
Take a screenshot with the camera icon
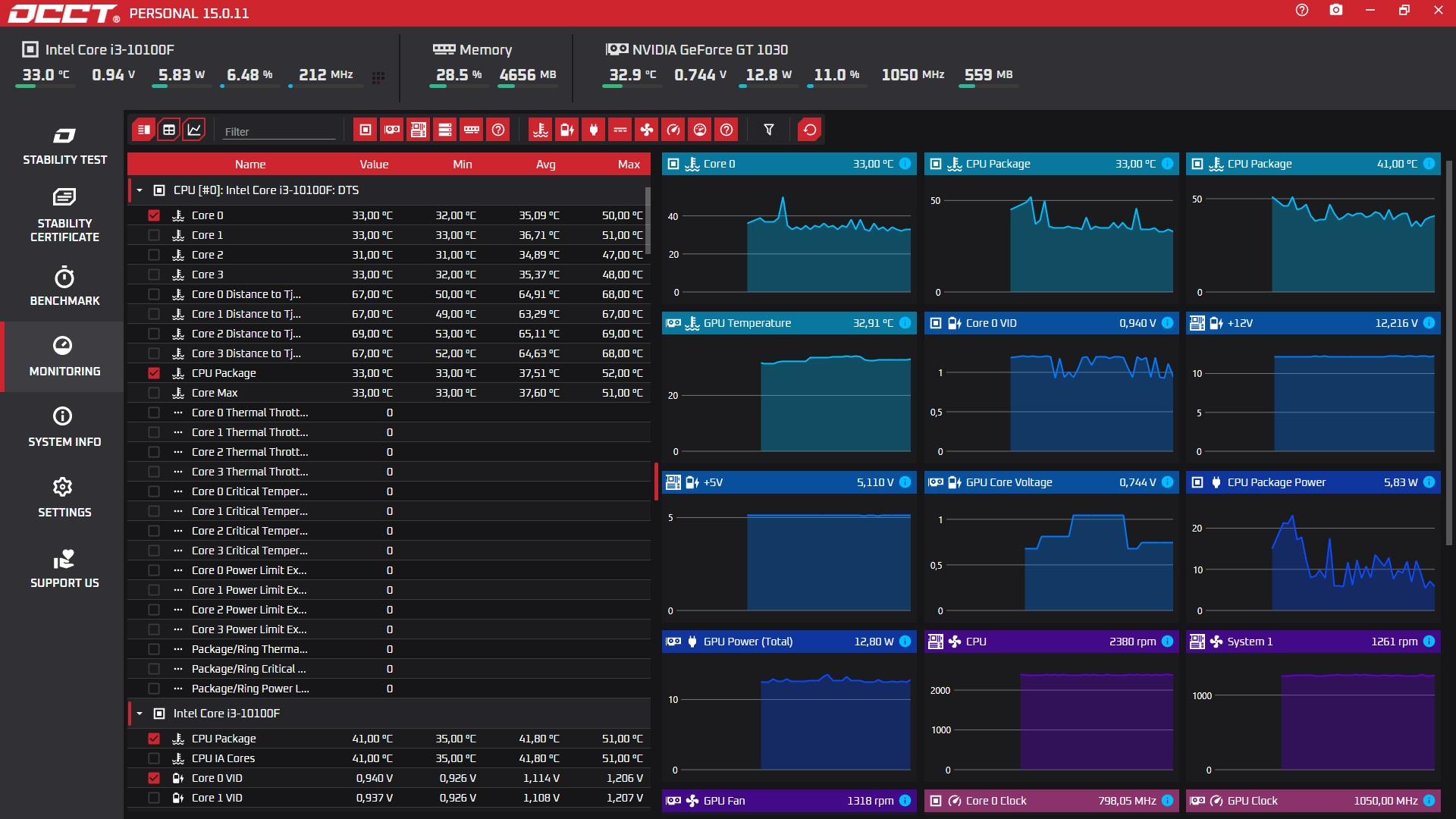tap(1336, 11)
